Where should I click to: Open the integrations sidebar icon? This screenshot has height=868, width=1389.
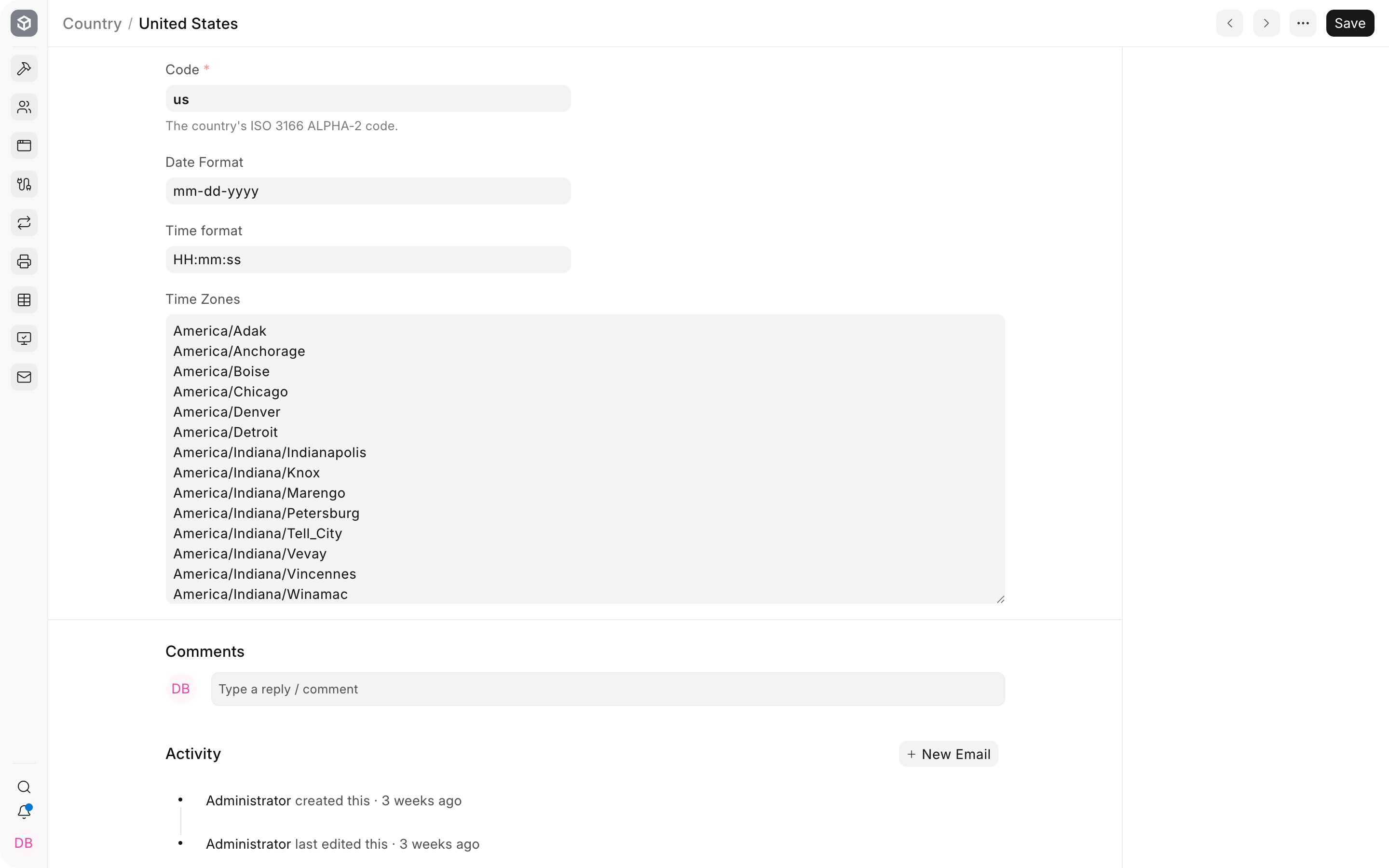(x=24, y=184)
